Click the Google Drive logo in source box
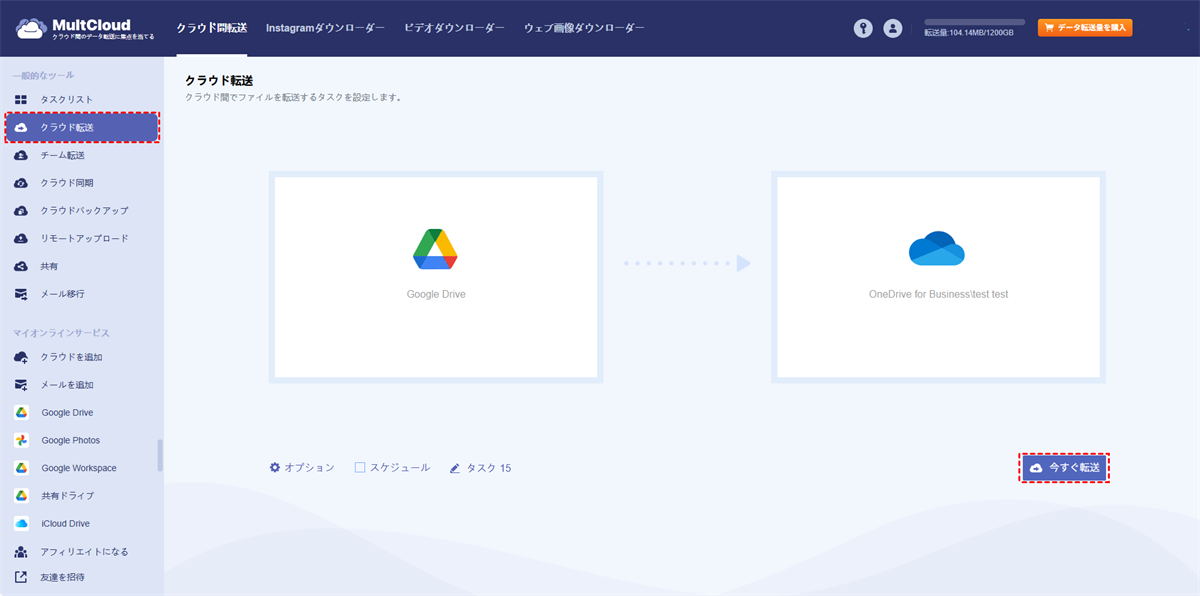The height and width of the screenshot is (596, 1200). point(435,250)
